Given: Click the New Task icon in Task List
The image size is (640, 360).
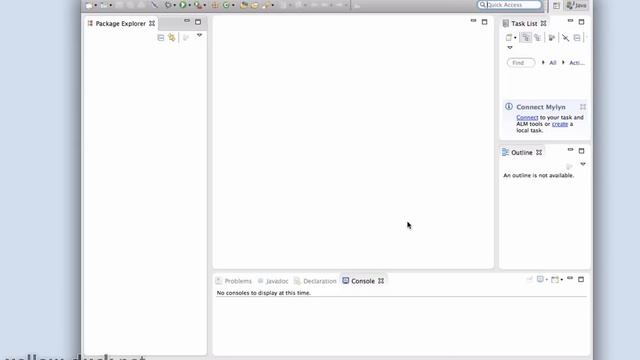Looking at the screenshot, I should tap(509, 38).
